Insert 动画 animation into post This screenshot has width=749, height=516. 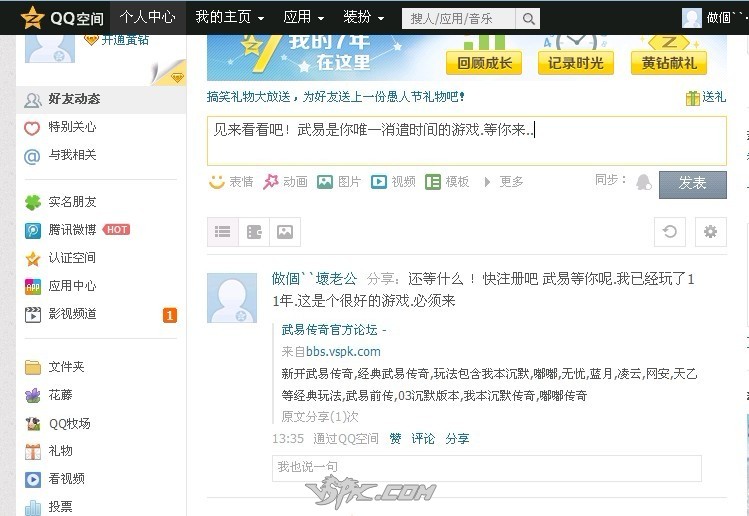pyautogui.click(x=285, y=182)
